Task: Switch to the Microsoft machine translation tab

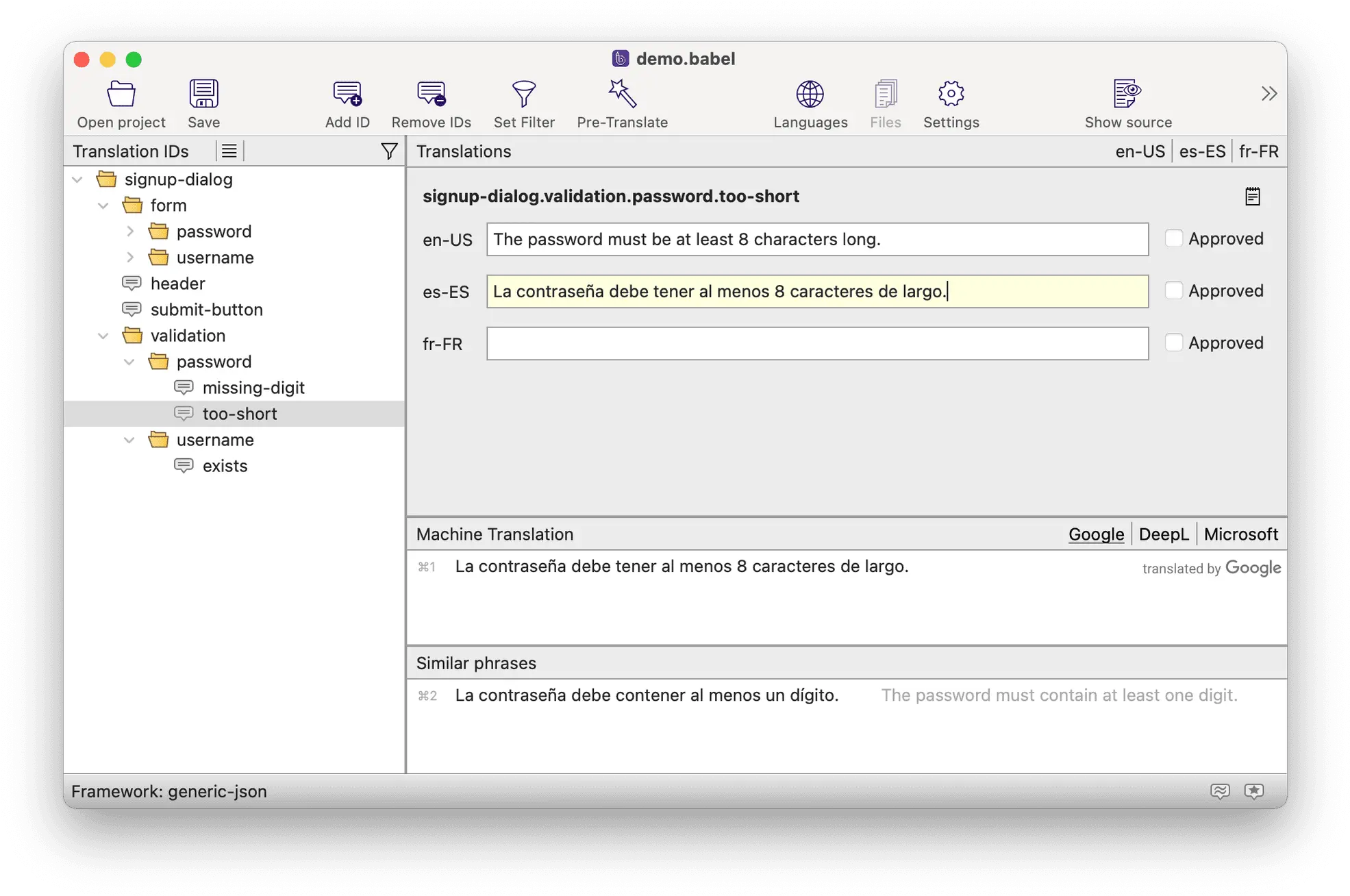Action: (1240, 534)
